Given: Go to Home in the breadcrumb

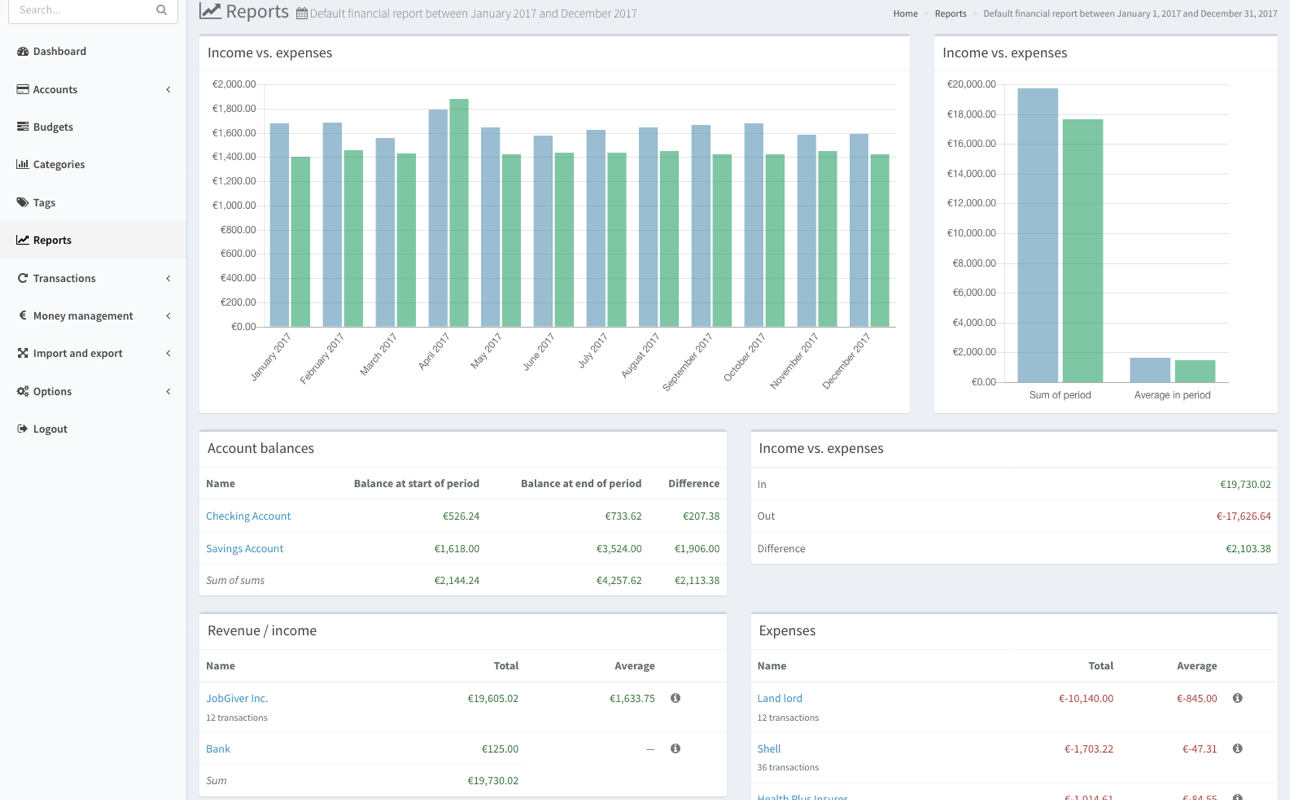Looking at the screenshot, I should [905, 14].
